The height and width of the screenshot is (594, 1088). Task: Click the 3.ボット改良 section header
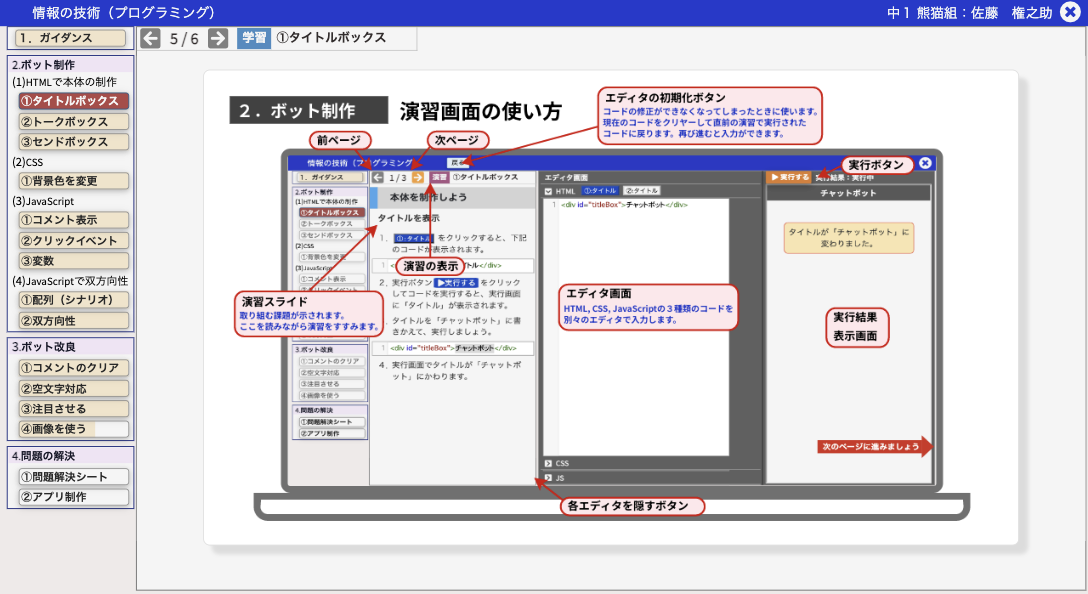[x=71, y=346]
